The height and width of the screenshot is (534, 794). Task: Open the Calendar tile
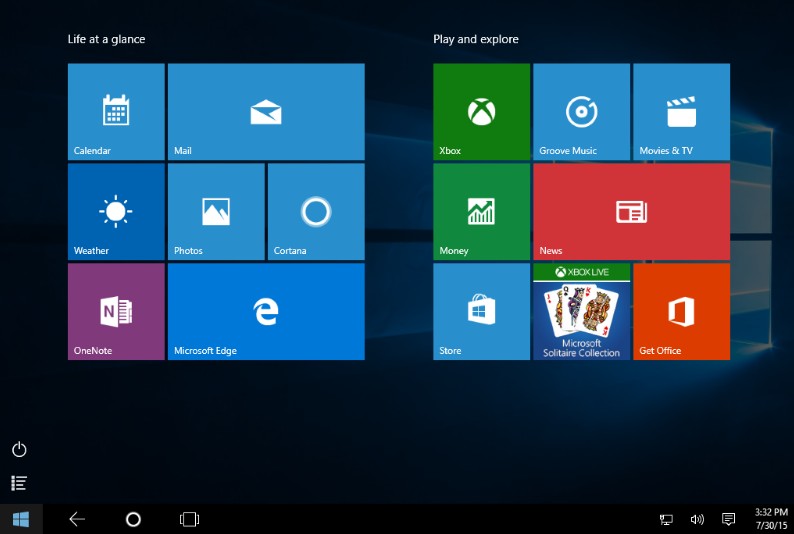[x=116, y=111]
